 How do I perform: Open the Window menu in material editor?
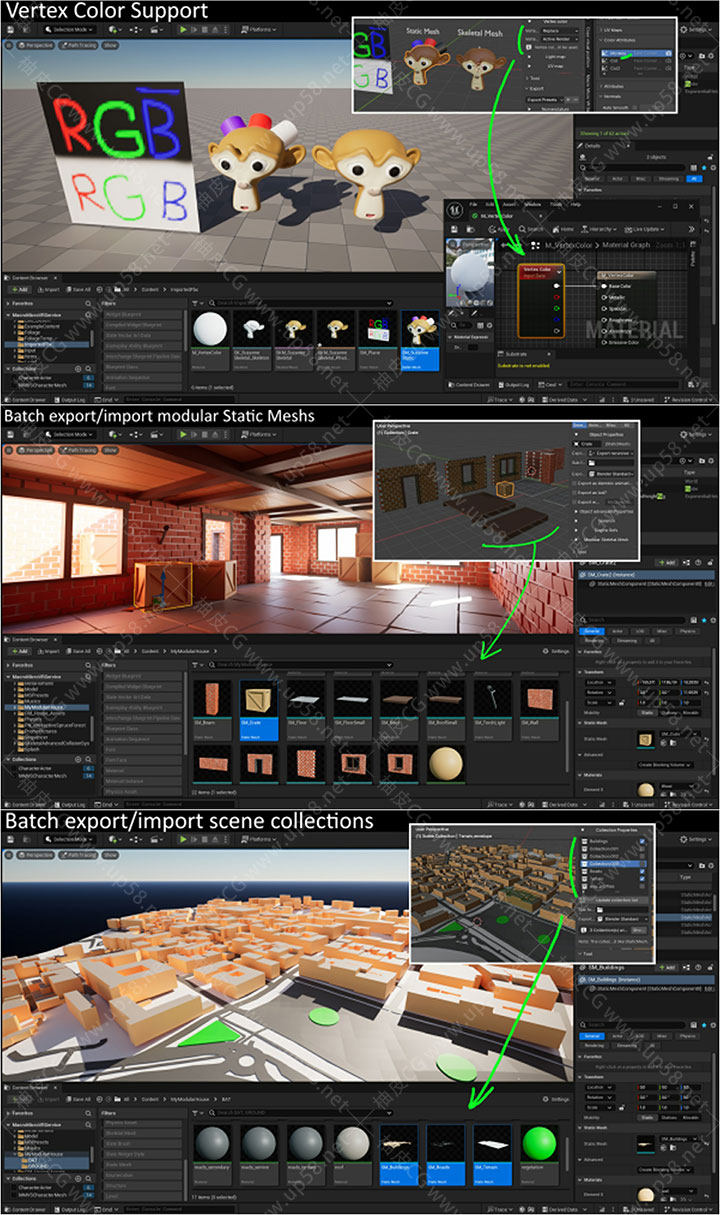click(x=532, y=203)
